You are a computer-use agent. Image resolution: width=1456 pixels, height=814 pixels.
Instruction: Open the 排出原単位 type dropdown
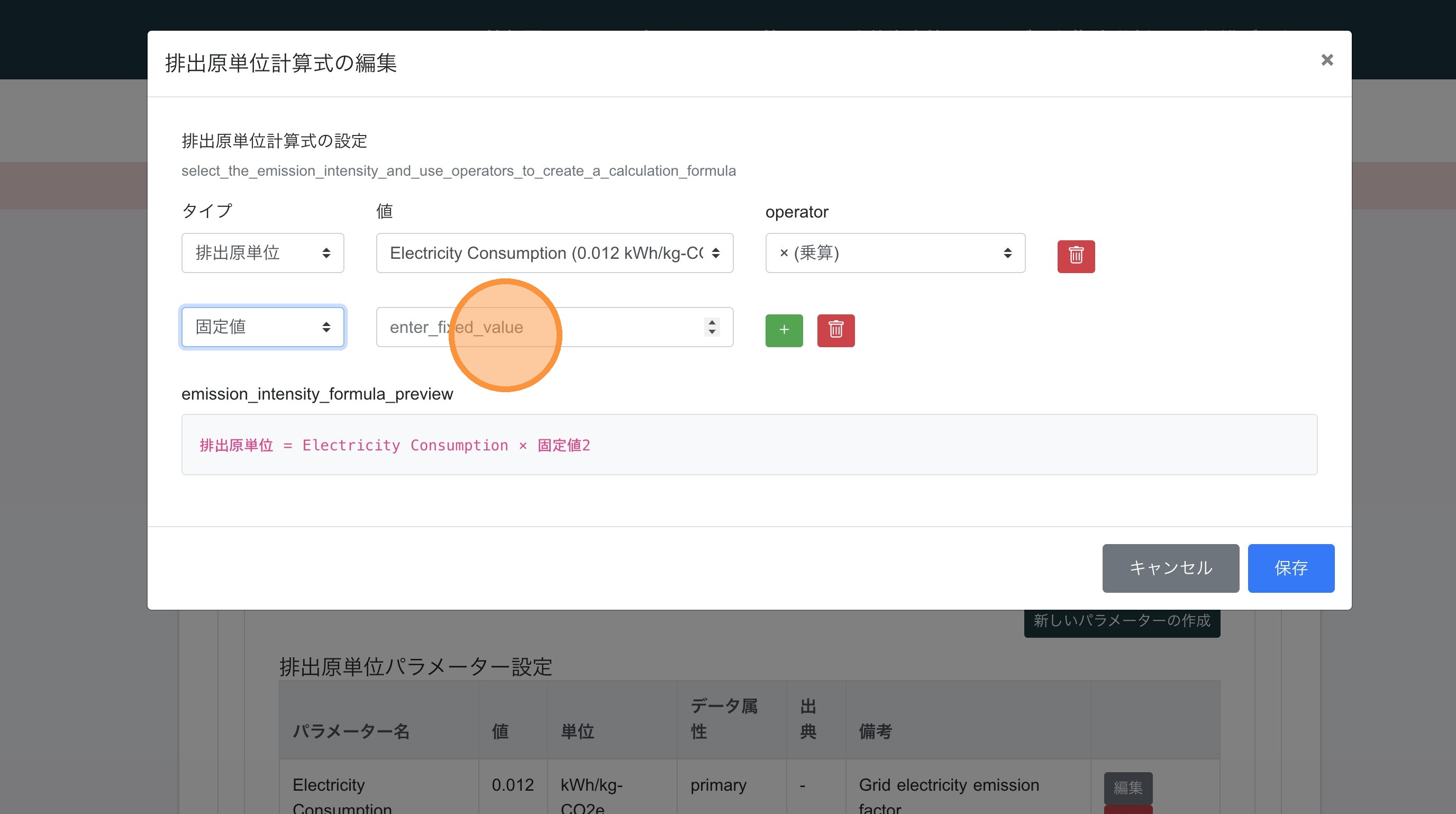(262, 252)
